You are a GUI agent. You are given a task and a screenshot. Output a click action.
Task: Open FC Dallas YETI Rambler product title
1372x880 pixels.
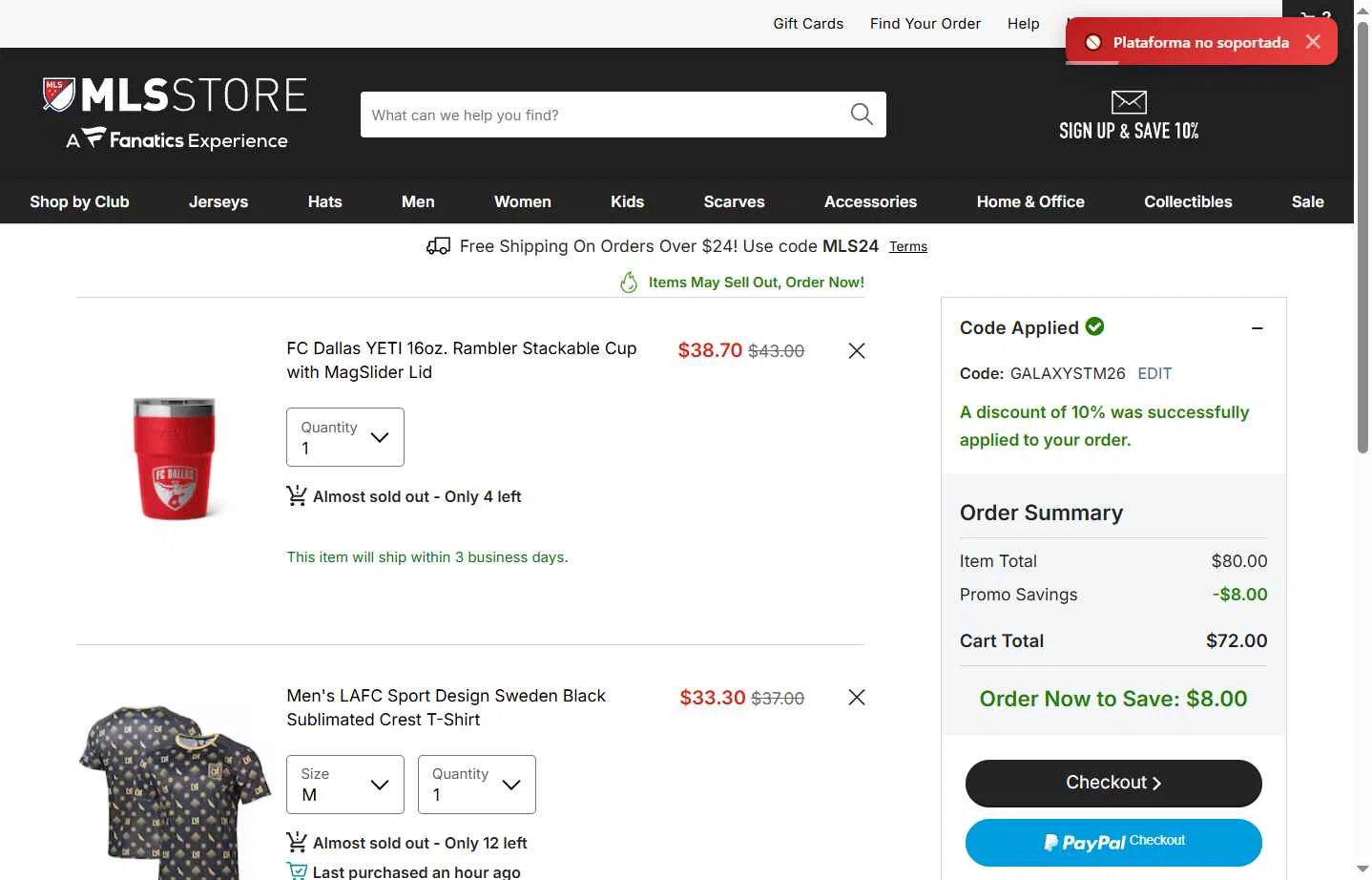point(462,360)
